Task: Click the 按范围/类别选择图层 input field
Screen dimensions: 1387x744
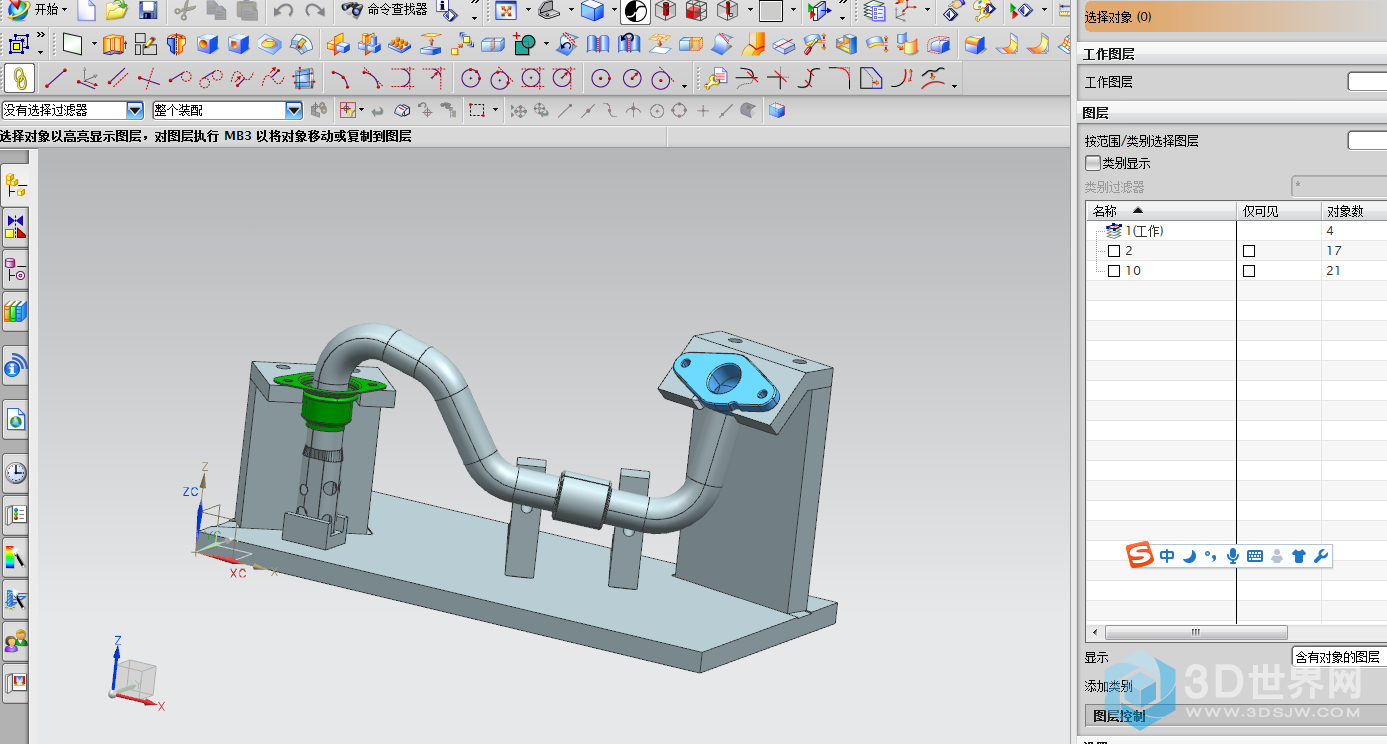Action: point(1367,141)
